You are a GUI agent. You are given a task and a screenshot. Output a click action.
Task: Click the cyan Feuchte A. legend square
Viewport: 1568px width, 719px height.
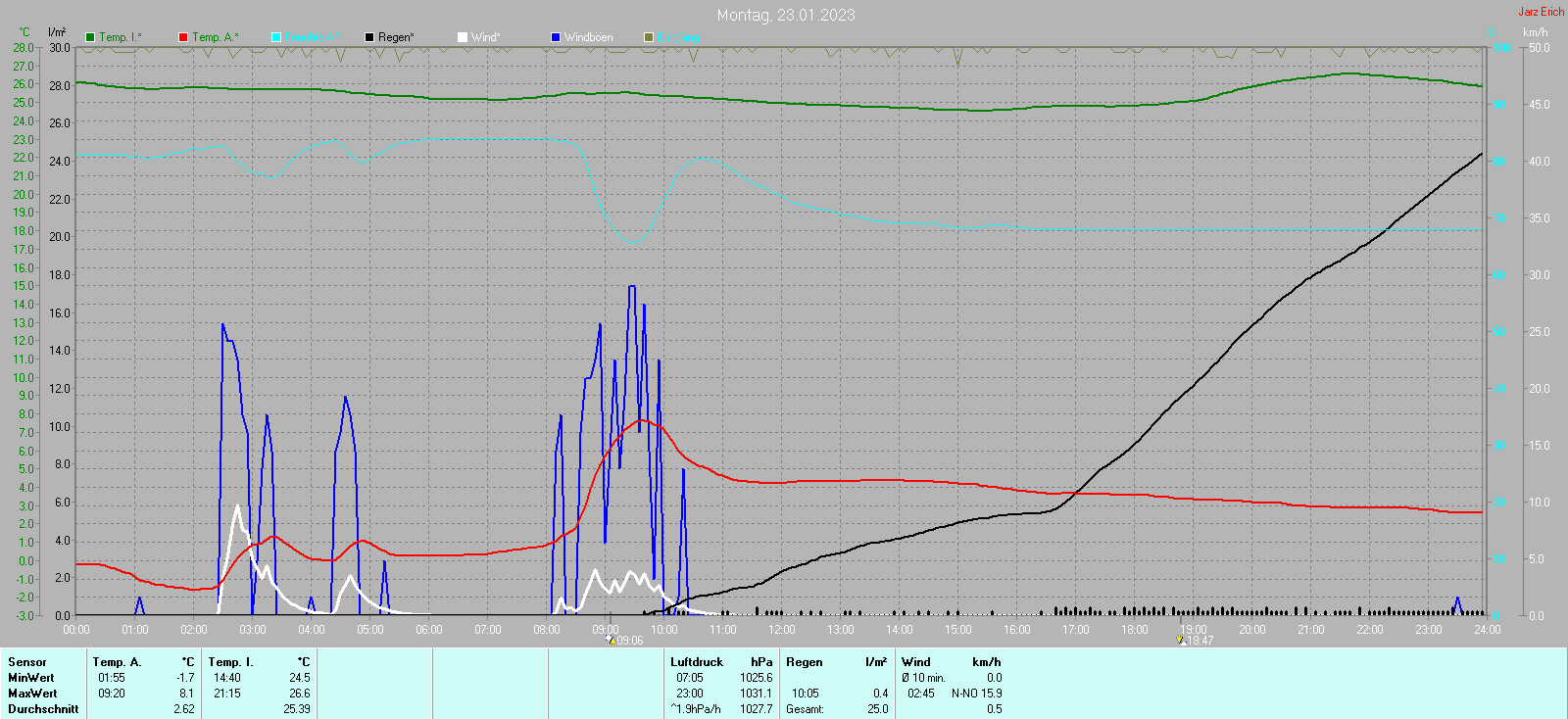(276, 37)
